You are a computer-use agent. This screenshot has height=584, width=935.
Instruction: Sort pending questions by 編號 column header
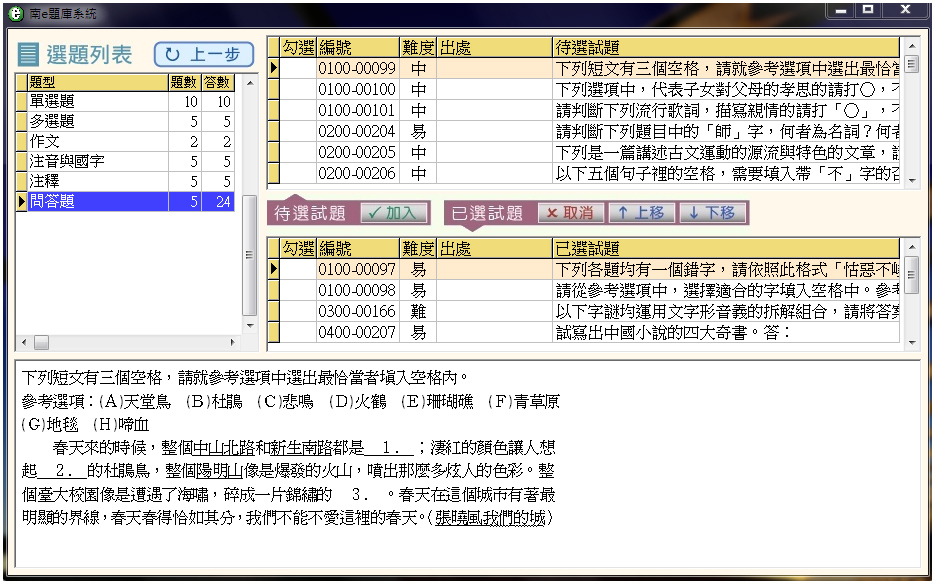pyautogui.click(x=357, y=48)
